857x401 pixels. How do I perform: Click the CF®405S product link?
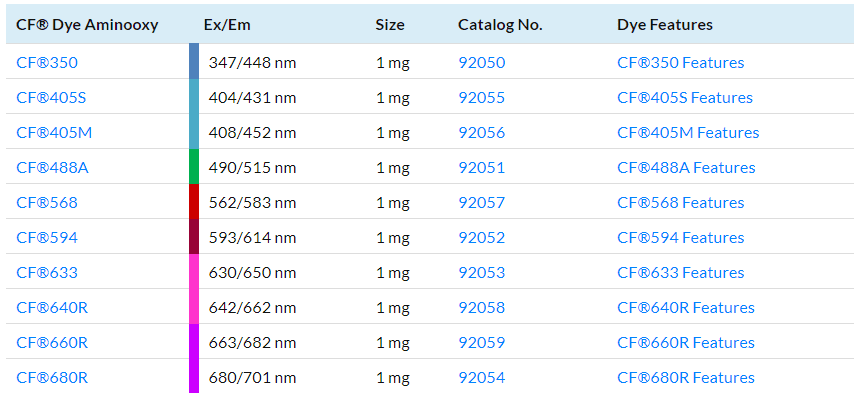coord(51,98)
